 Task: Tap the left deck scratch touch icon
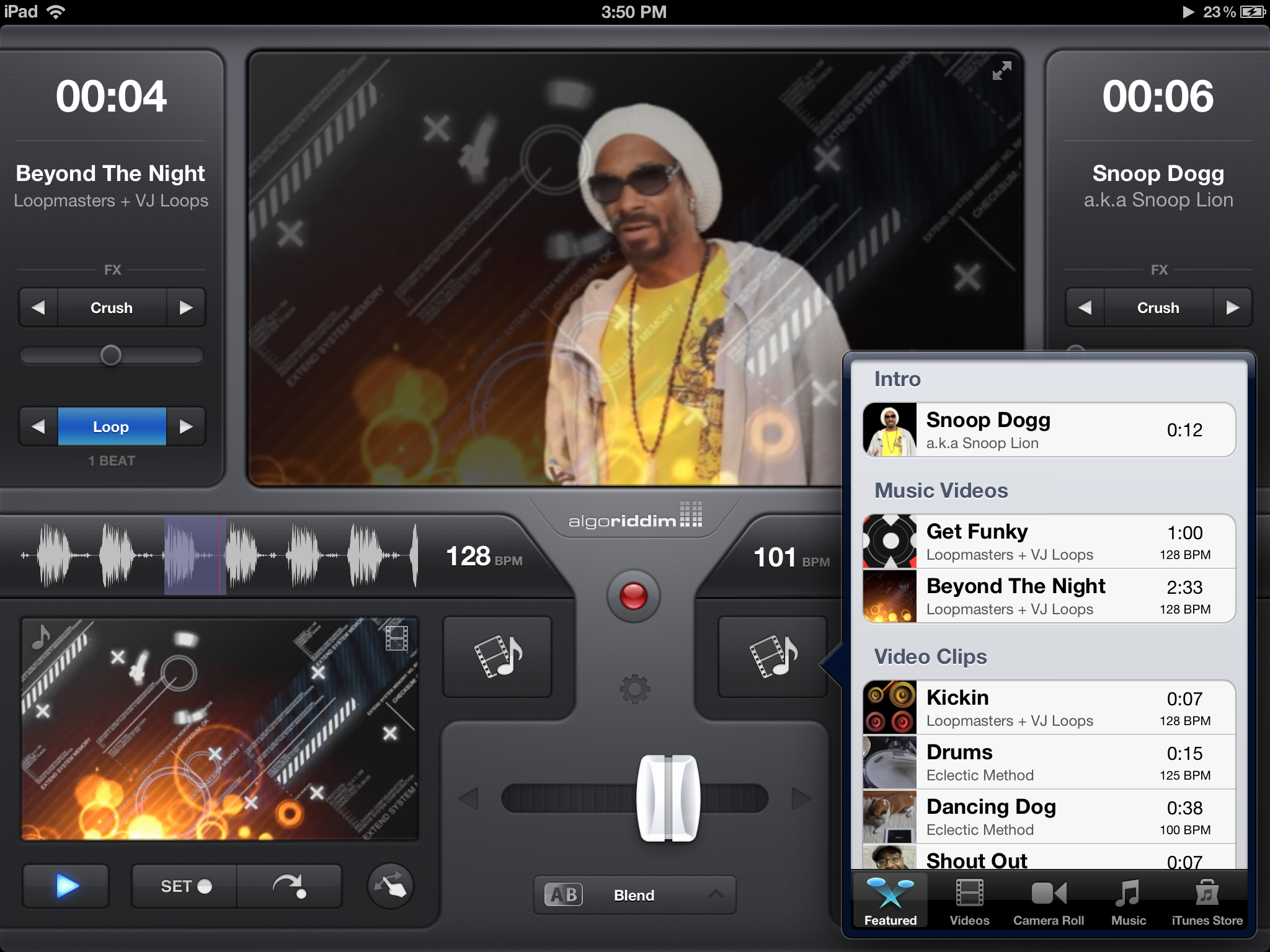pos(391,886)
